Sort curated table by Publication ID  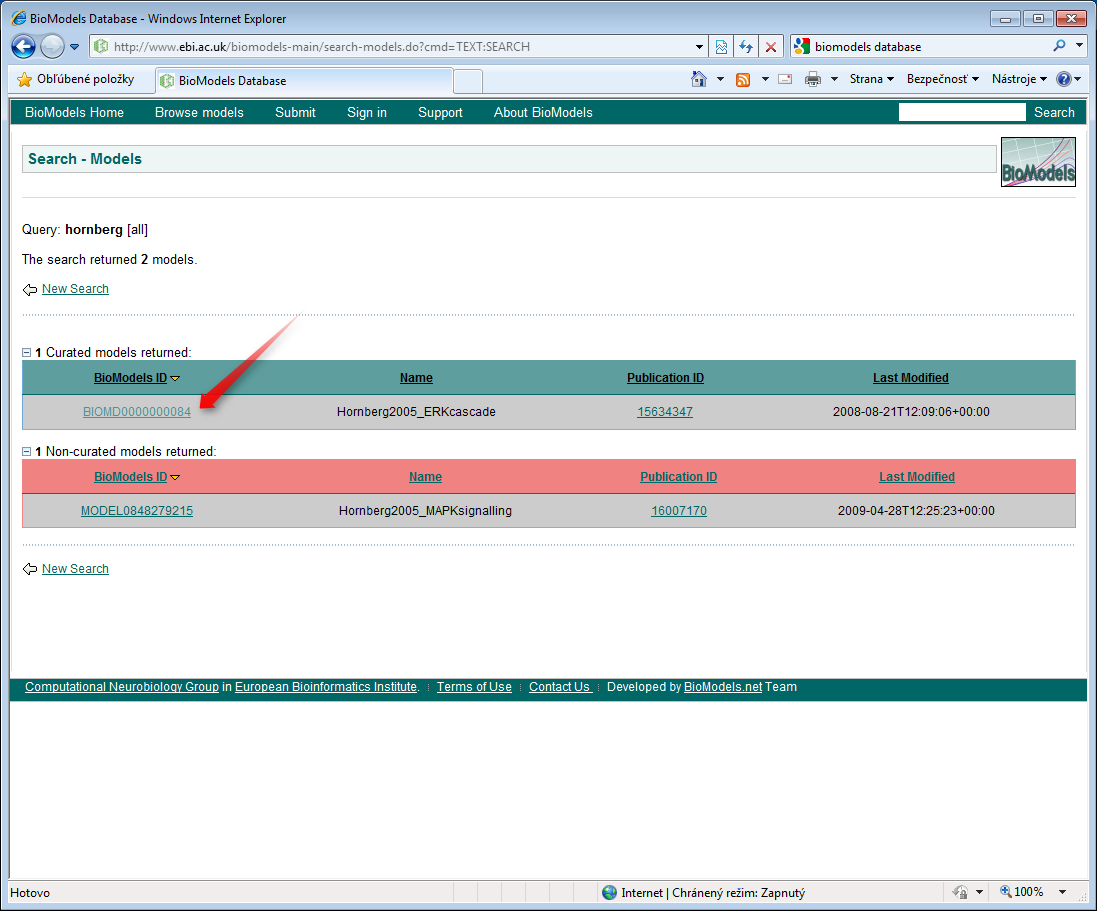click(665, 378)
